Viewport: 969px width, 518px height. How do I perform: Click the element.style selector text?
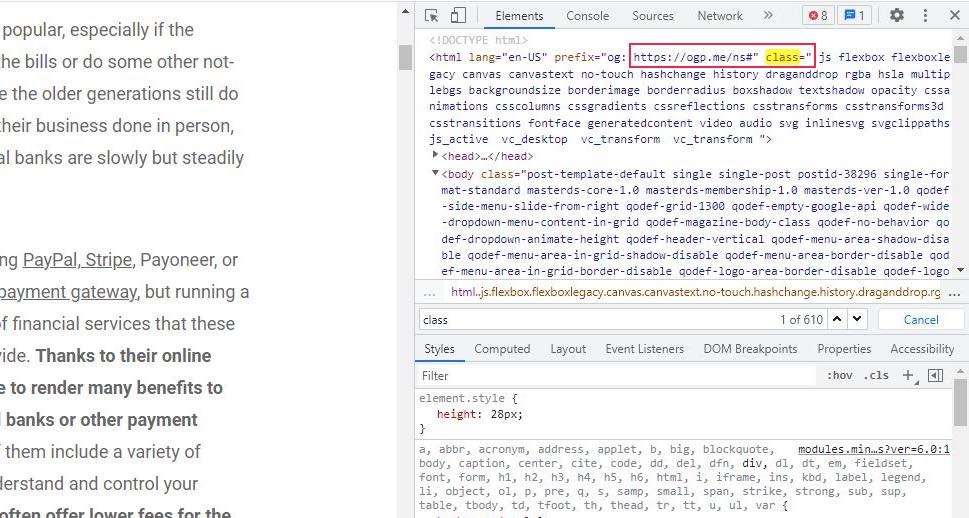point(462,398)
